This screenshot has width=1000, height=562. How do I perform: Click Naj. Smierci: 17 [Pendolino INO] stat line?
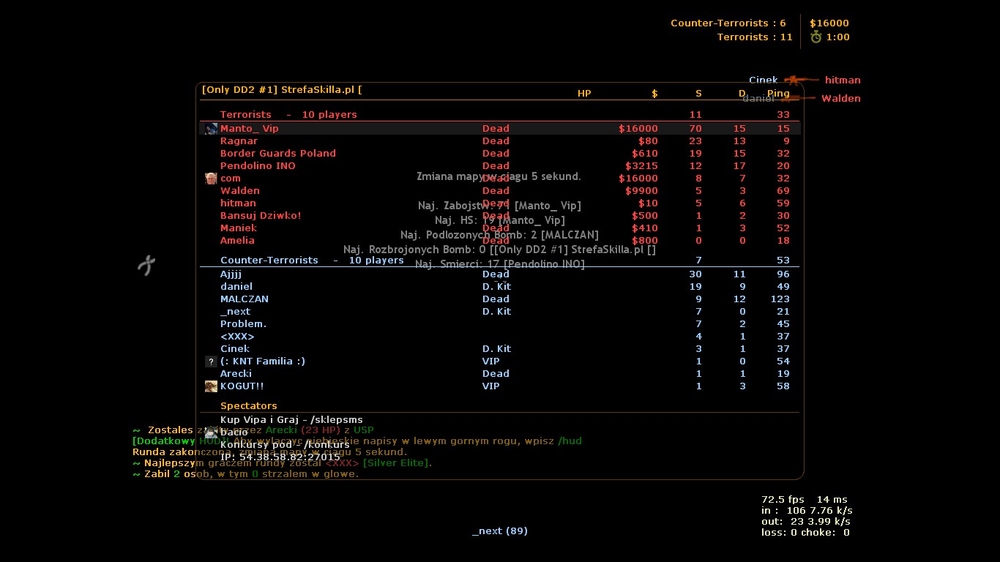[x=500, y=264]
